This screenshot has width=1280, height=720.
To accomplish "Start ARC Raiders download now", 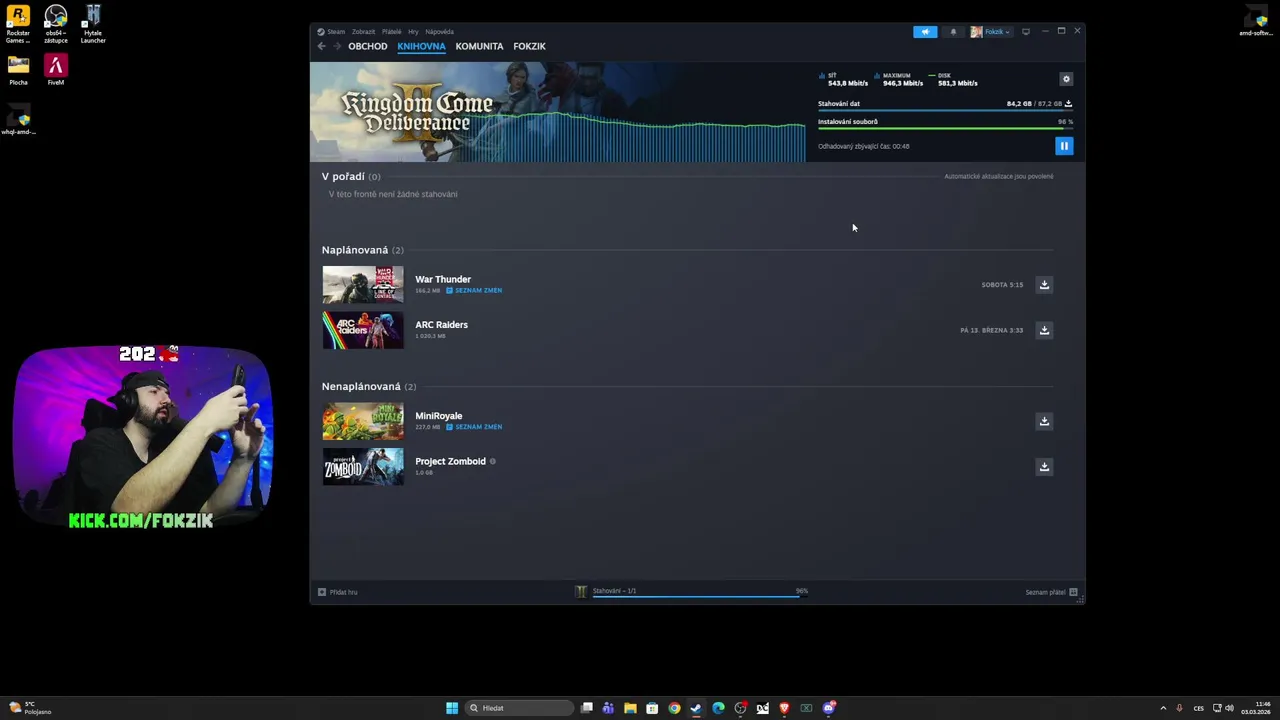I will tap(1044, 330).
